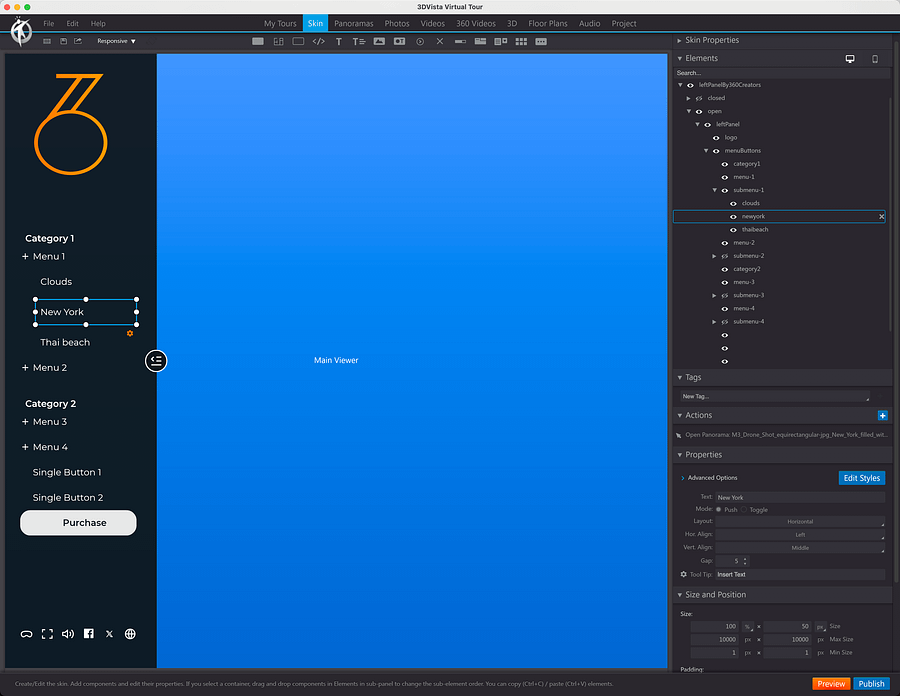Remove newyork element with its X icon

click(882, 217)
